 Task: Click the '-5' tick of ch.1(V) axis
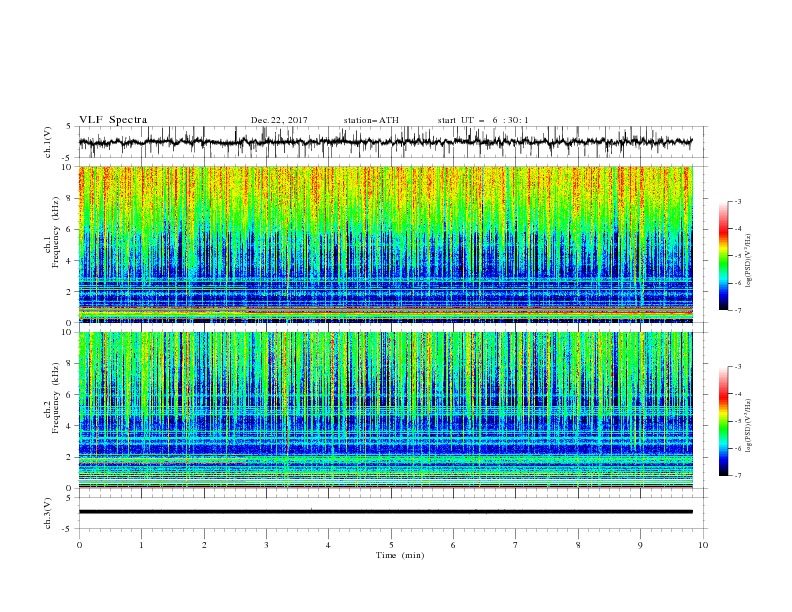click(x=68, y=158)
